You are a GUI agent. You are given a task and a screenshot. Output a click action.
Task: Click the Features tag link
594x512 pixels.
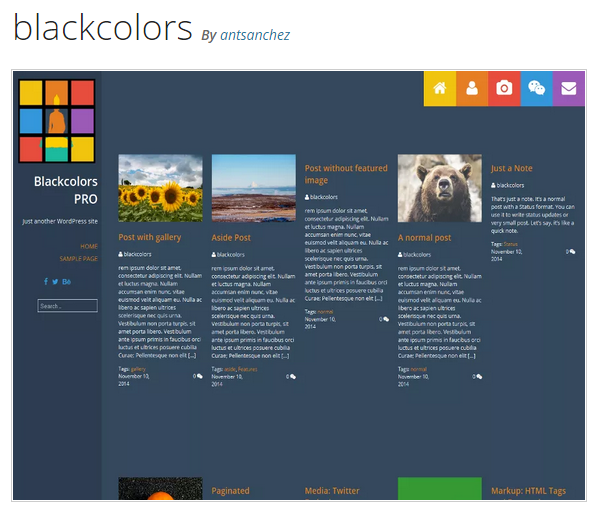[248, 369]
